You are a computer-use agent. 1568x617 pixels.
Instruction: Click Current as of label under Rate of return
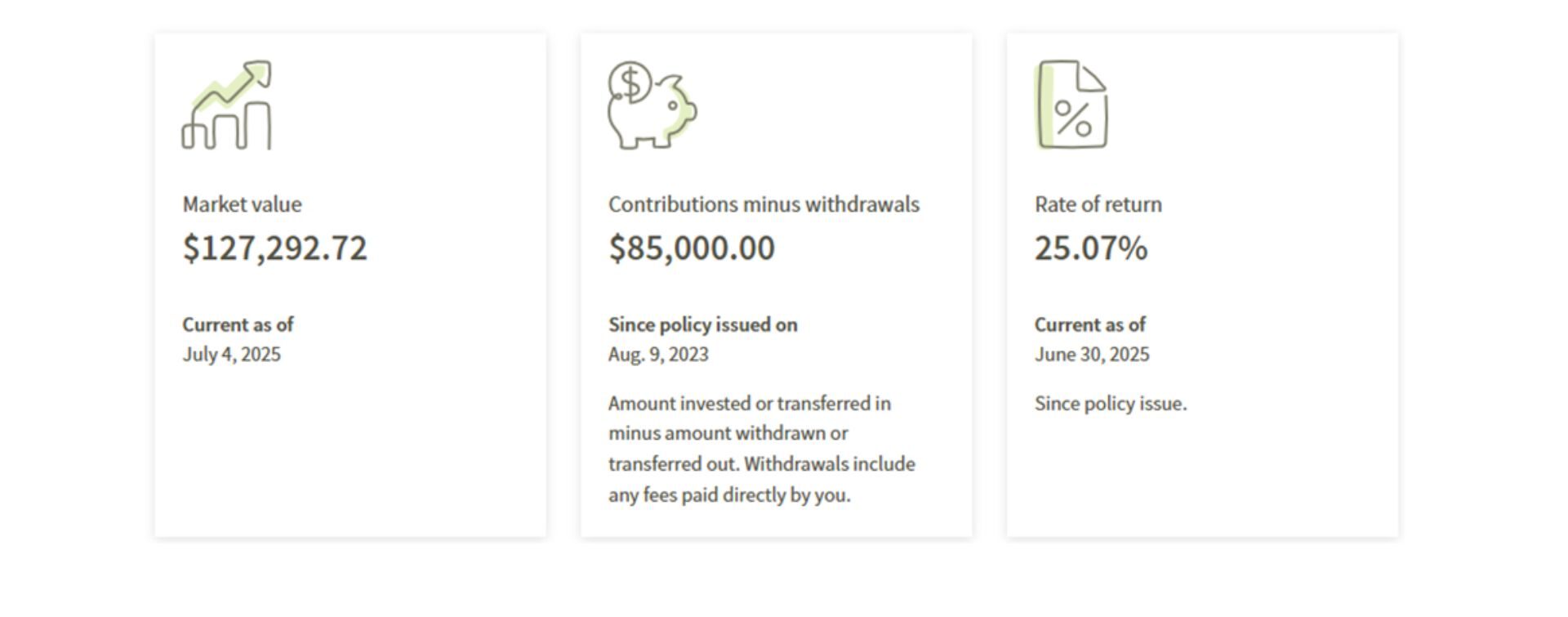tap(1090, 325)
